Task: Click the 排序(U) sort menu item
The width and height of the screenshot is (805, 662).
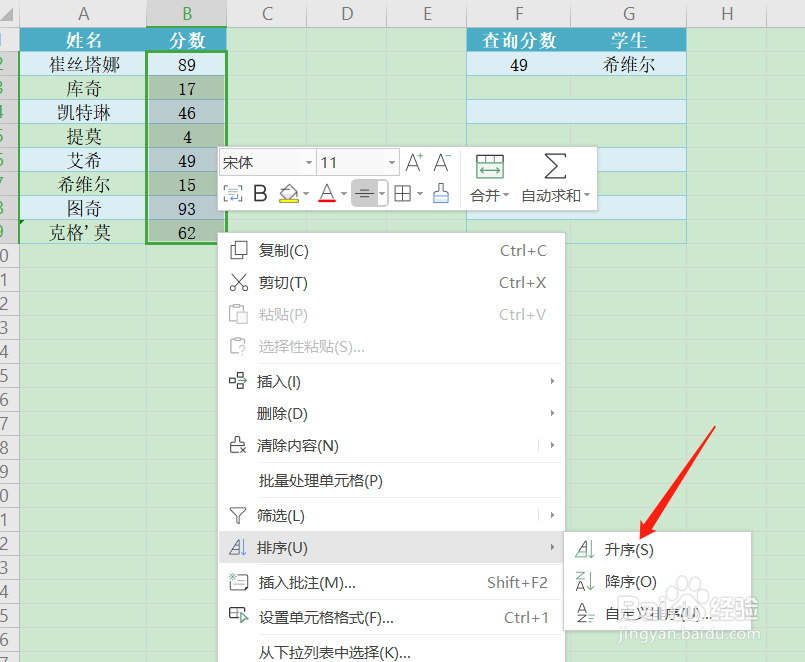Action: [x=391, y=547]
